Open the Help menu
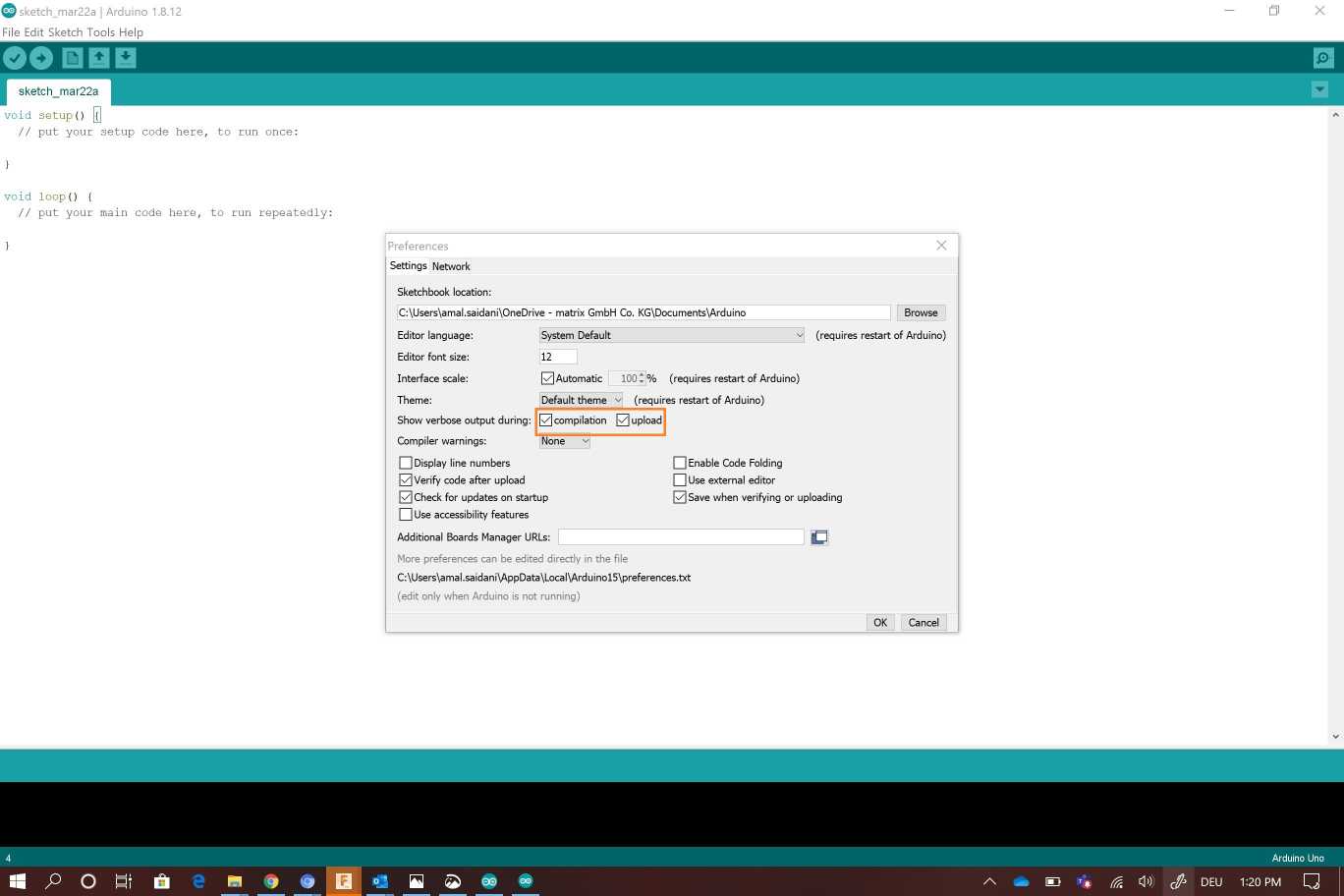The width and height of the screenshot is (1344, 896). point(132,32)
